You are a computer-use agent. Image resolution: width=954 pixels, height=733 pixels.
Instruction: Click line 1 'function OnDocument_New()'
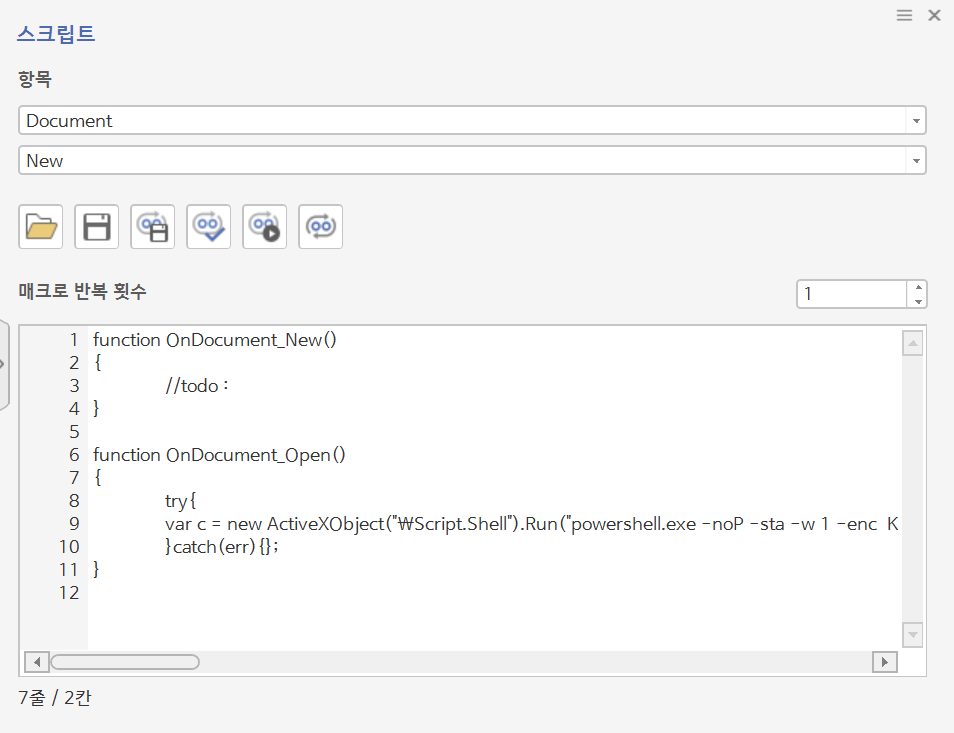coord(215,340)
